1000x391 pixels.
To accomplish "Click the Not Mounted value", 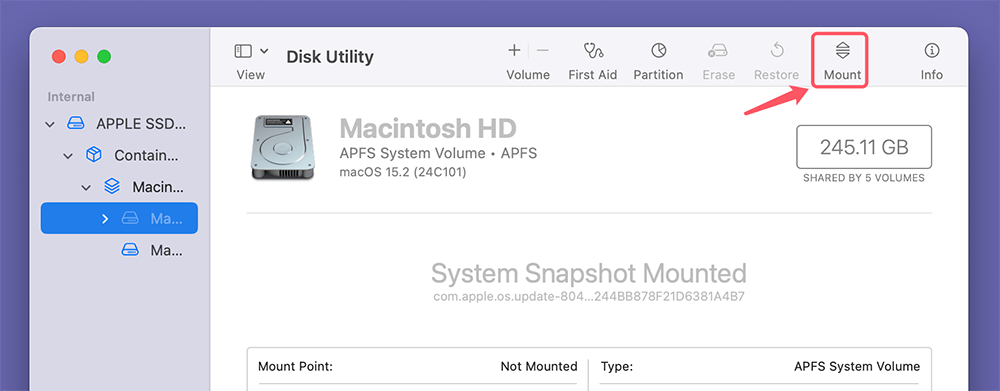I will (x=539, y=366).
